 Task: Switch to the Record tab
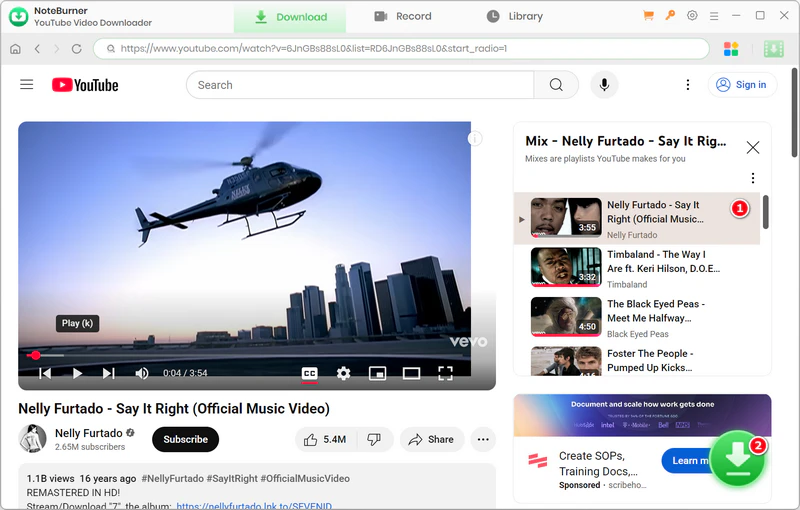click(x=402, y=16)
